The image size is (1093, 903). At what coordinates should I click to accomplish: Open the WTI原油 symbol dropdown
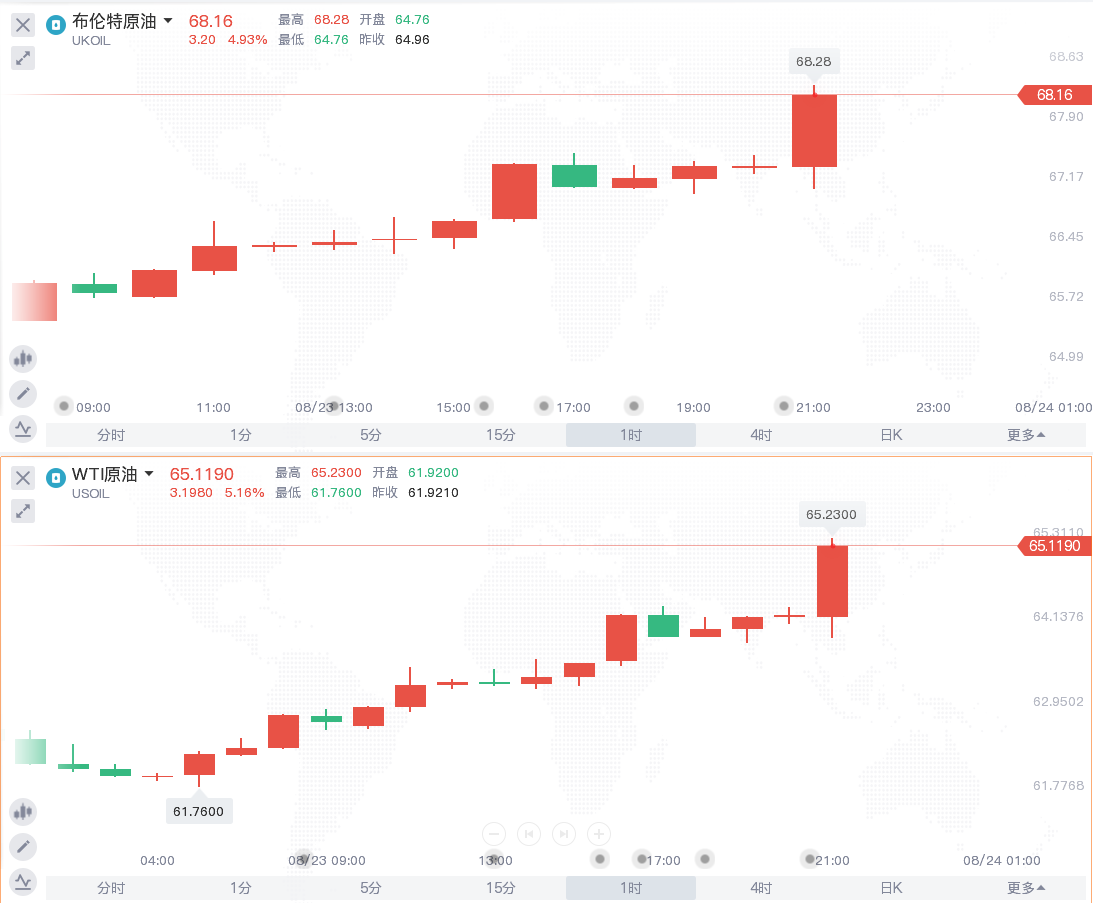149,474
